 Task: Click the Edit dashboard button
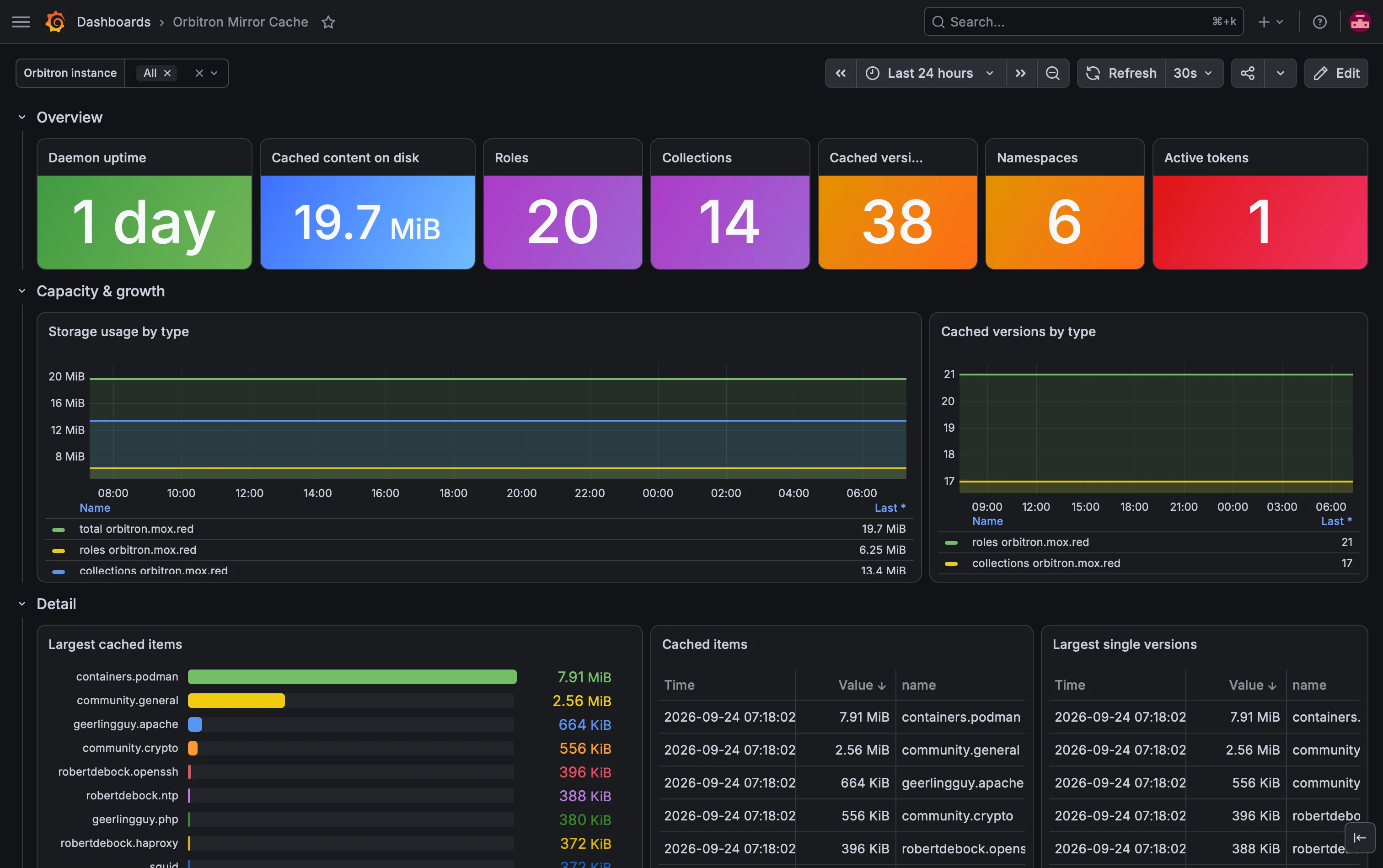tap(1336, 73)
